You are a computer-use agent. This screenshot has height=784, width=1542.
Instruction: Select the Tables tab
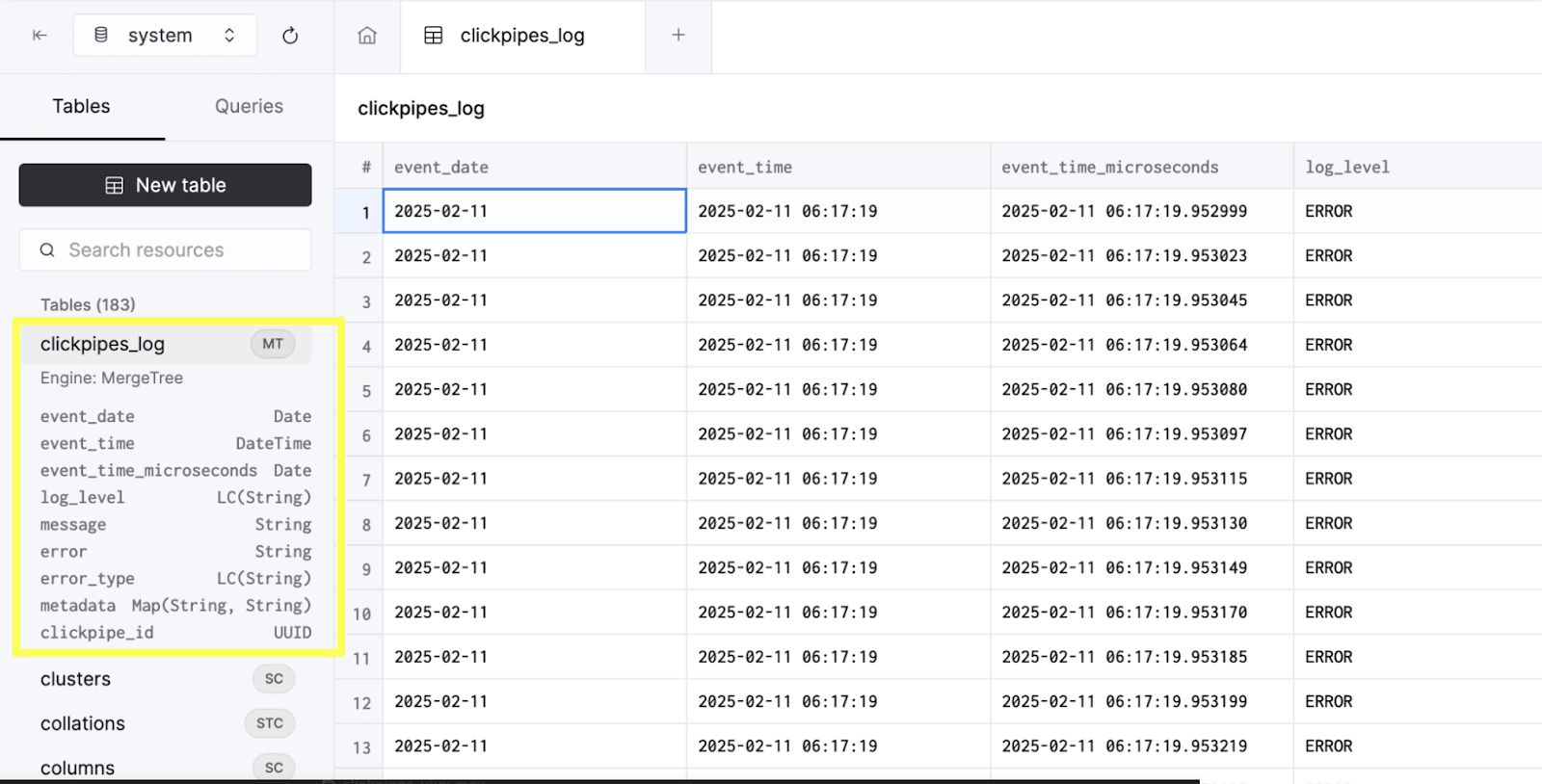[x=81, y=106]
